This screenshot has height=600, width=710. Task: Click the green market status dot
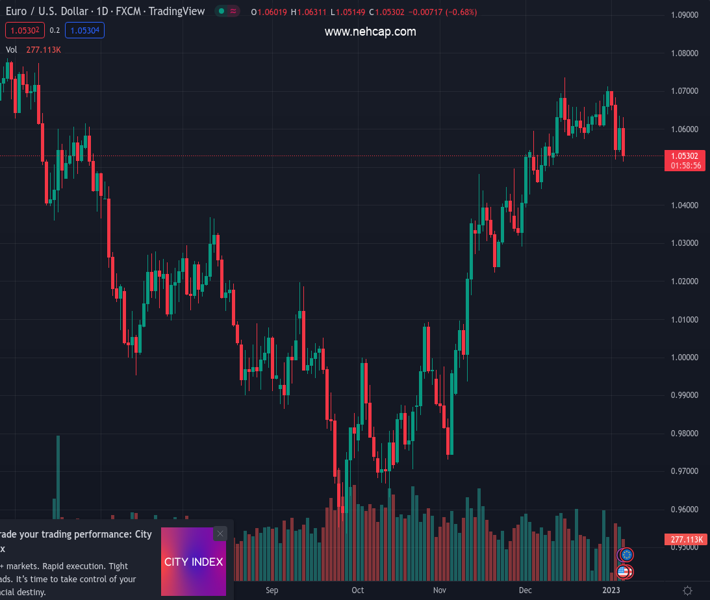click(222, 12)
